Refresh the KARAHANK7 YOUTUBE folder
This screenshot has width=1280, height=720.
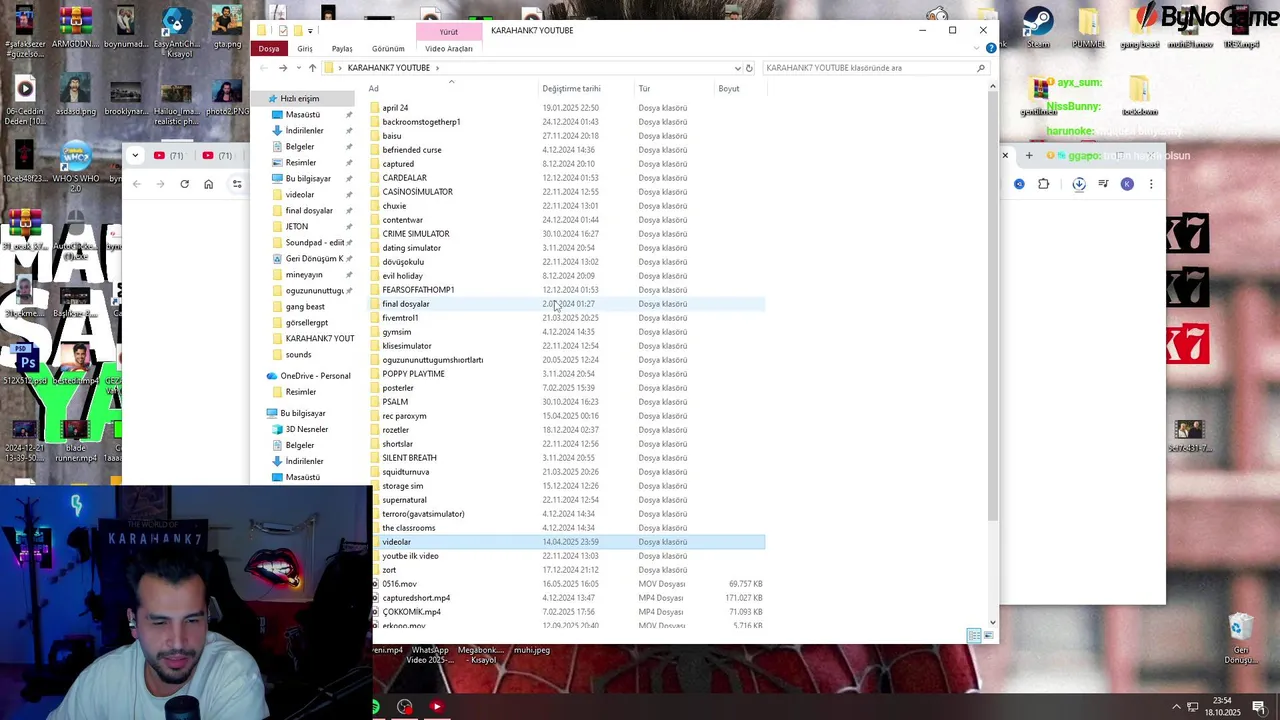[x=749, y=68]
